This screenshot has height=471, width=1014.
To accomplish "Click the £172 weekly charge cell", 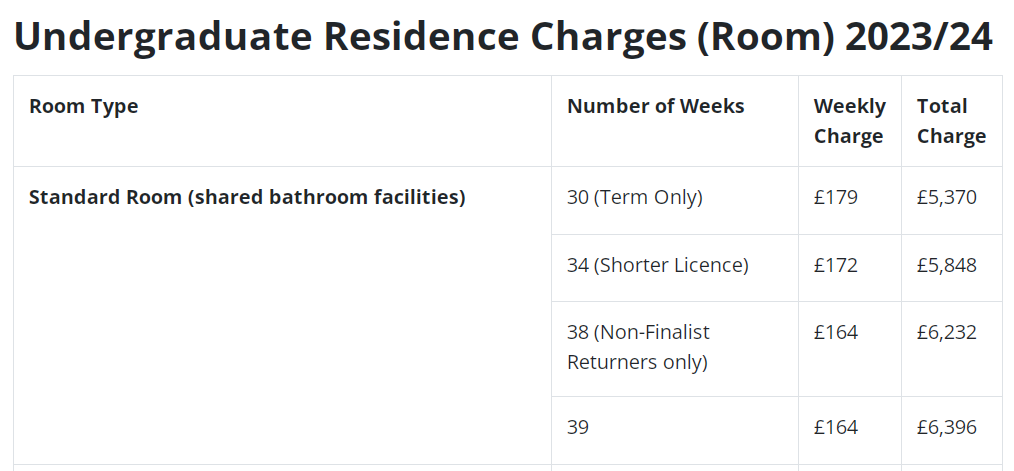I will 836,265.
